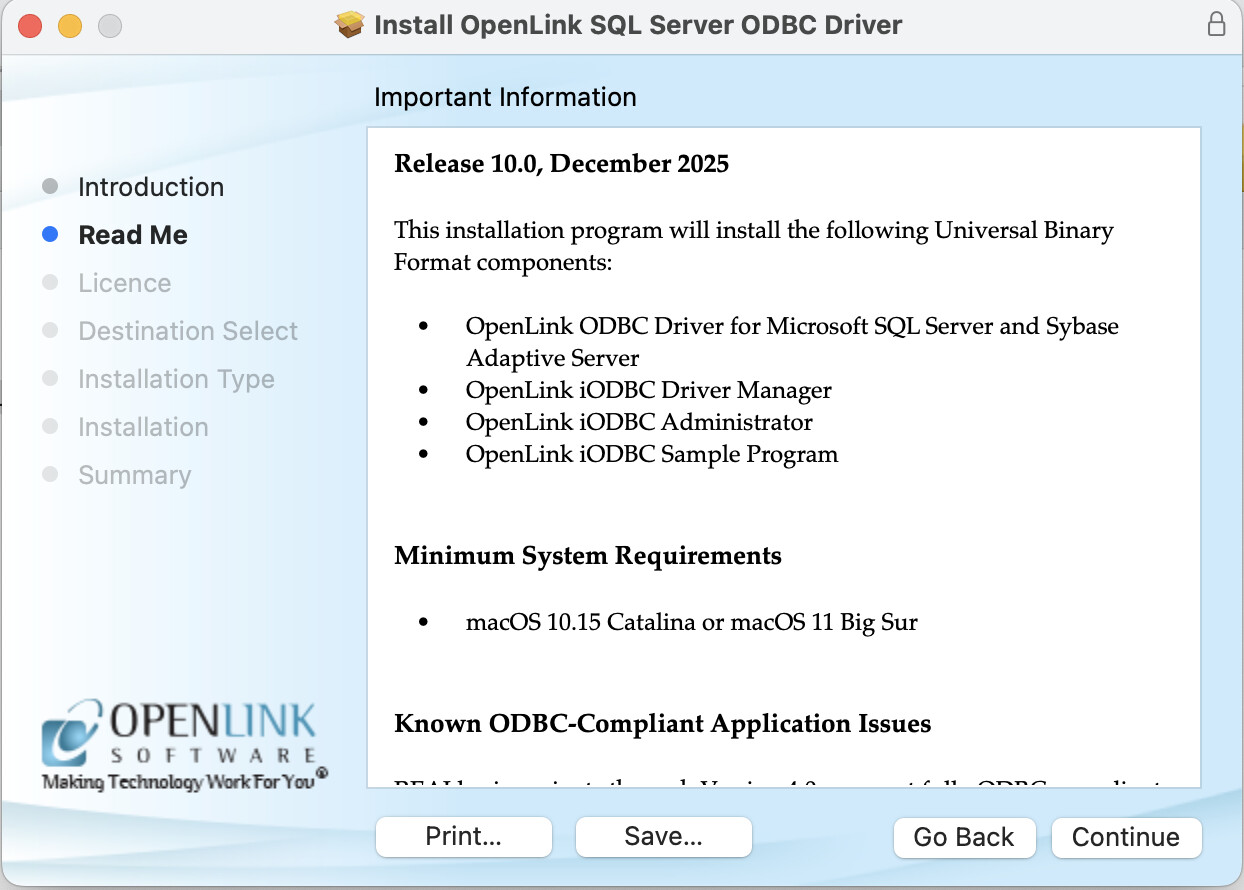1244x890 pixels.
Task: Continue to the next installer step
Action: point(1126,837)
